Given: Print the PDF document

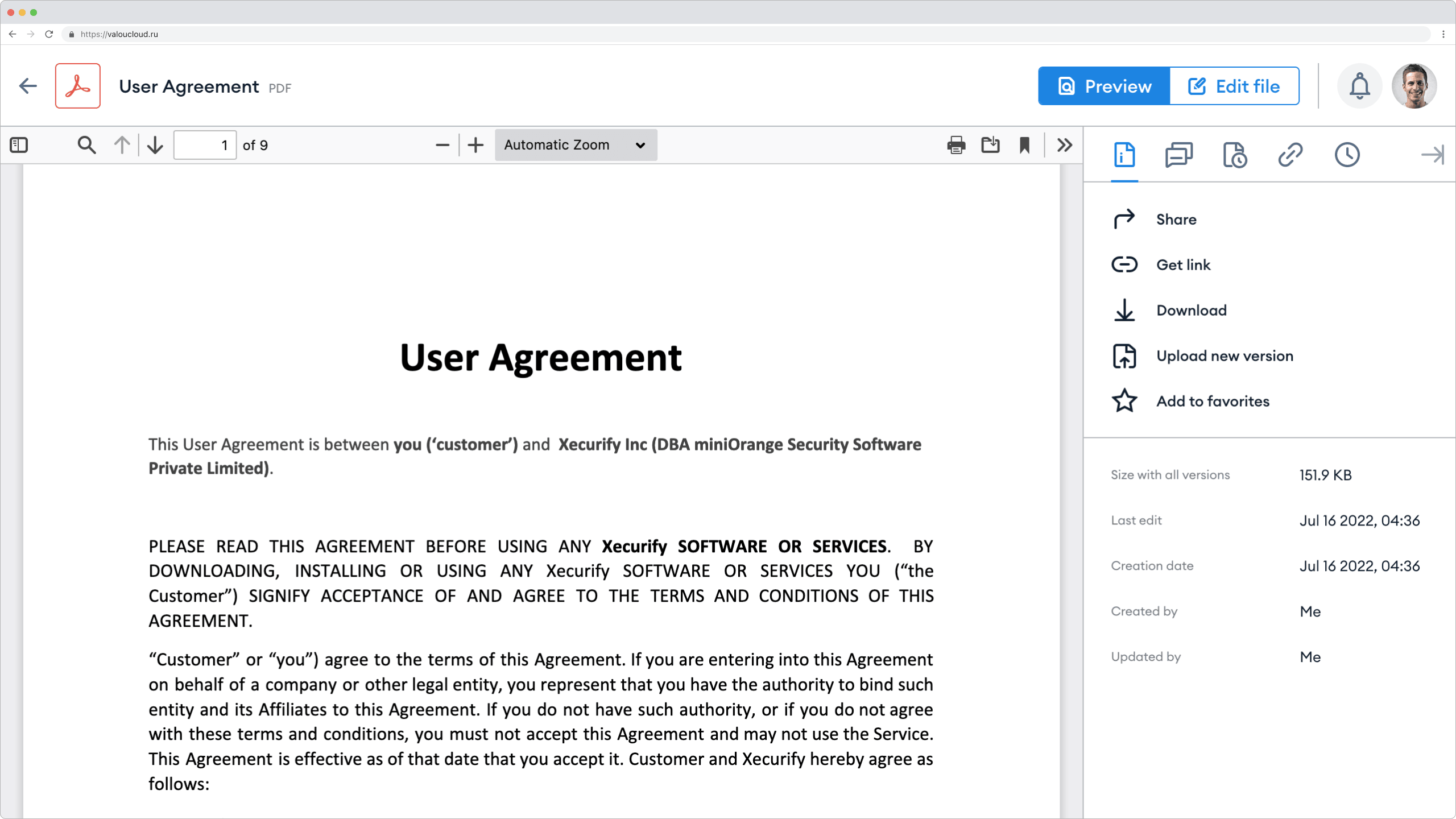Looking at the screenshot, I should (x=956, y=145).
